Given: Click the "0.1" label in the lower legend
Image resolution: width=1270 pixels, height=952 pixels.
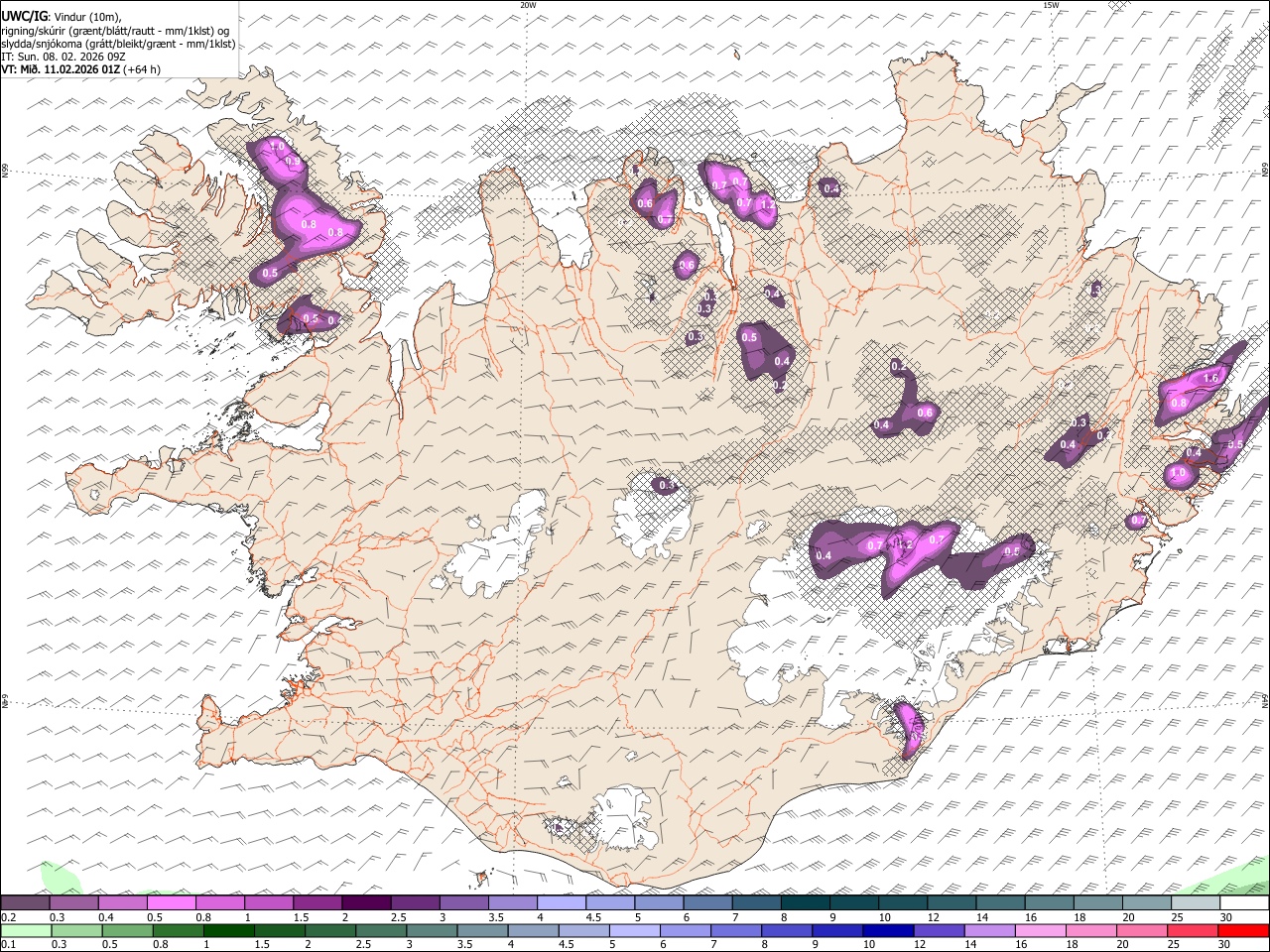Looking at the screenshot, I should pos(8,945).
